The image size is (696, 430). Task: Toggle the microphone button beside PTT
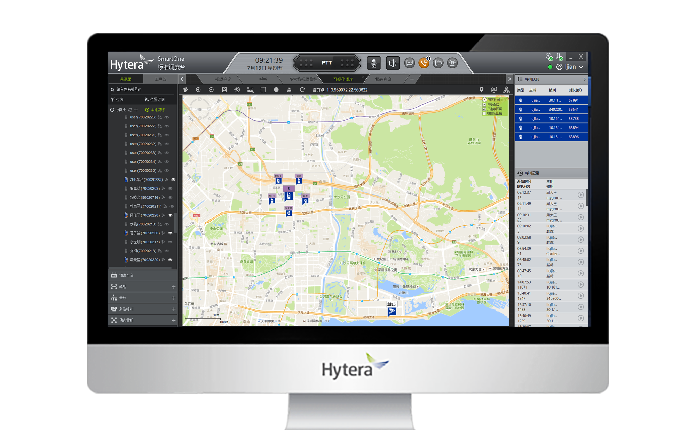click(374, 63)
